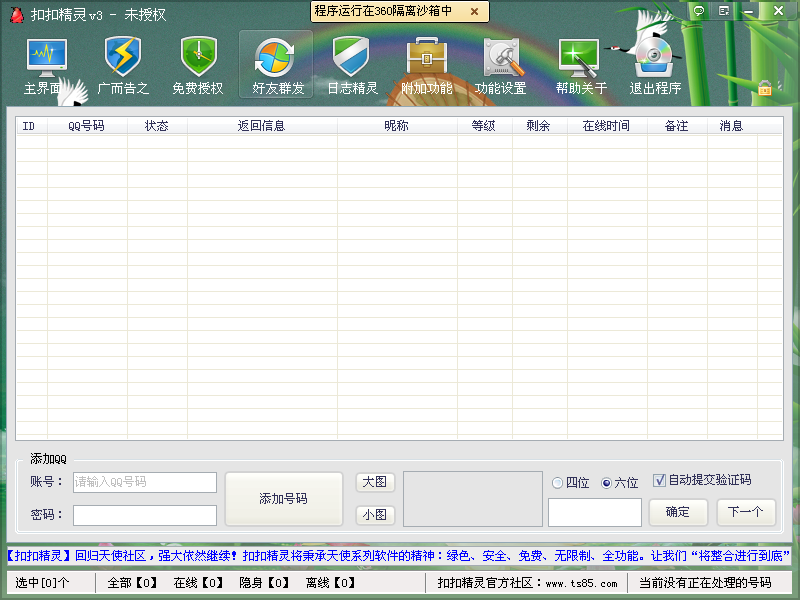Click the 选中[0]个 status entry
The width and height of the screenshot is (800, 600).
[42, 583]
